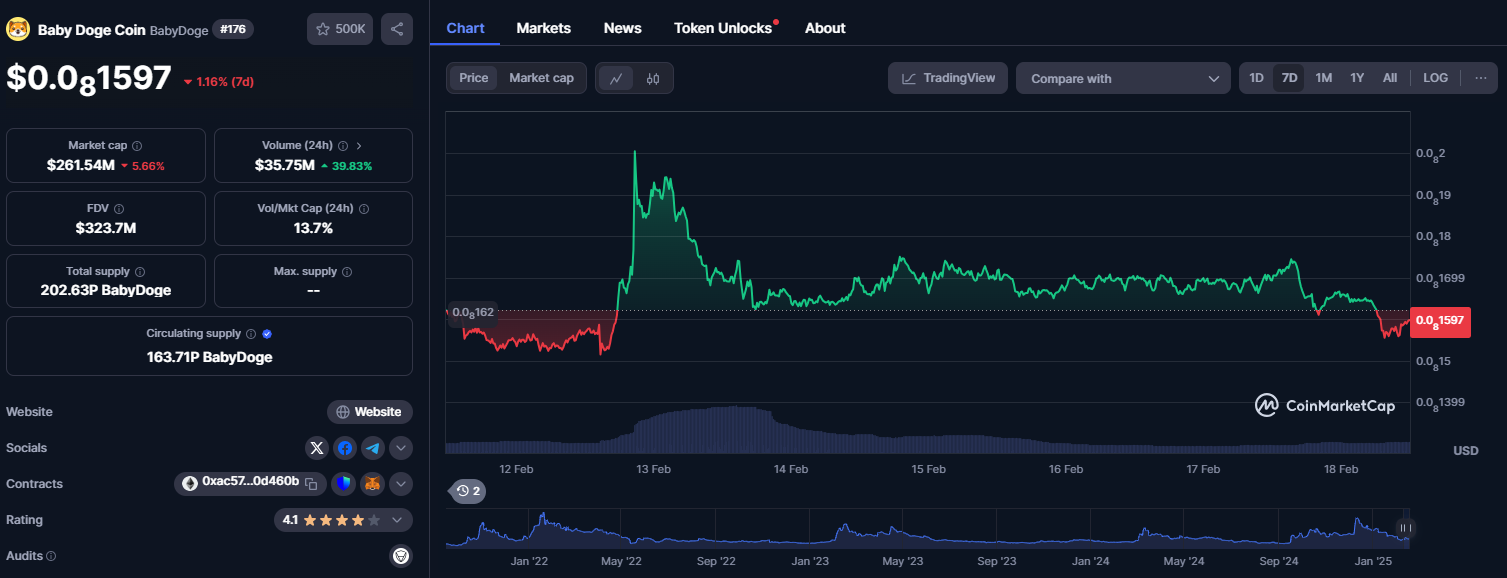Select the Price chart toggle
1507x578 pixels.
tap(474, 78)
